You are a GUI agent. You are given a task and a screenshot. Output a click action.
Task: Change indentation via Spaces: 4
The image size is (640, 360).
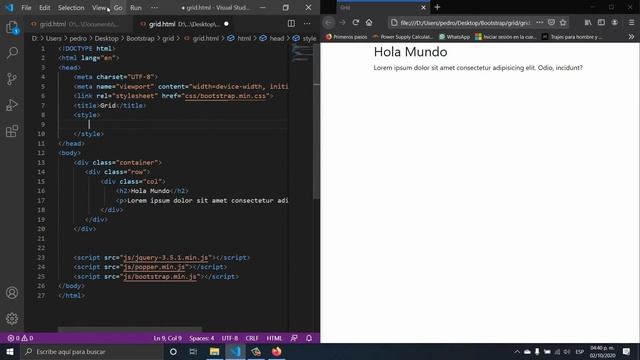(x=202, y=338)
